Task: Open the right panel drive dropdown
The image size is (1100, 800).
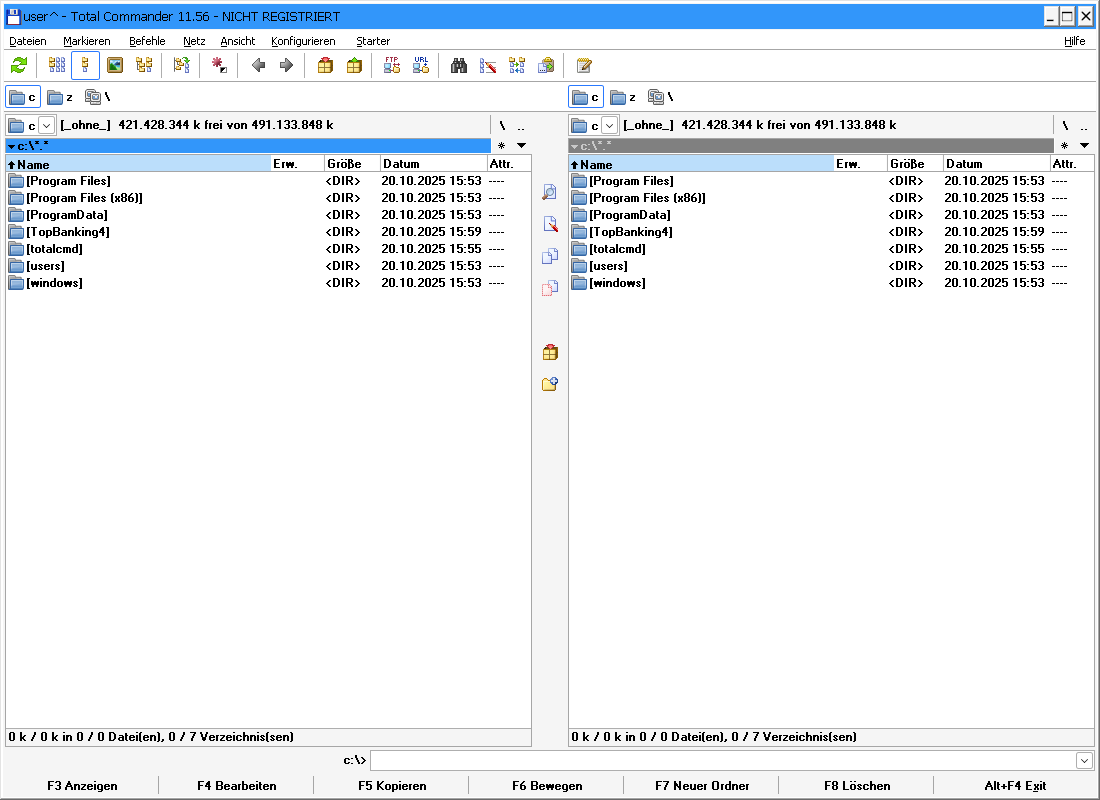Action: [609, 125]
